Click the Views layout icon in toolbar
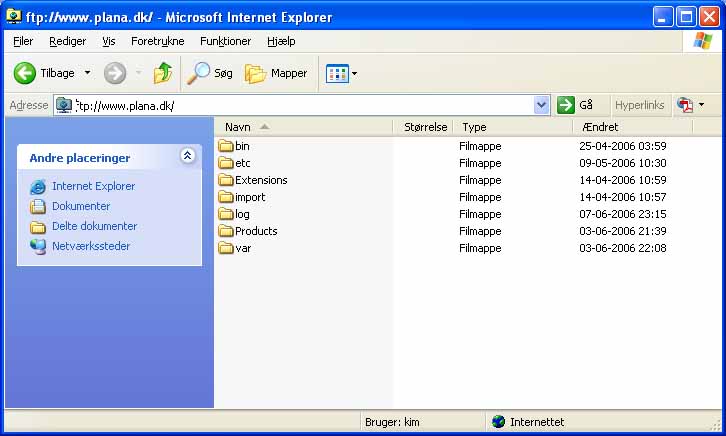Image resolution: width=726 pixels, height=436 pixels. pyautogui.click(x=336, y=73)
